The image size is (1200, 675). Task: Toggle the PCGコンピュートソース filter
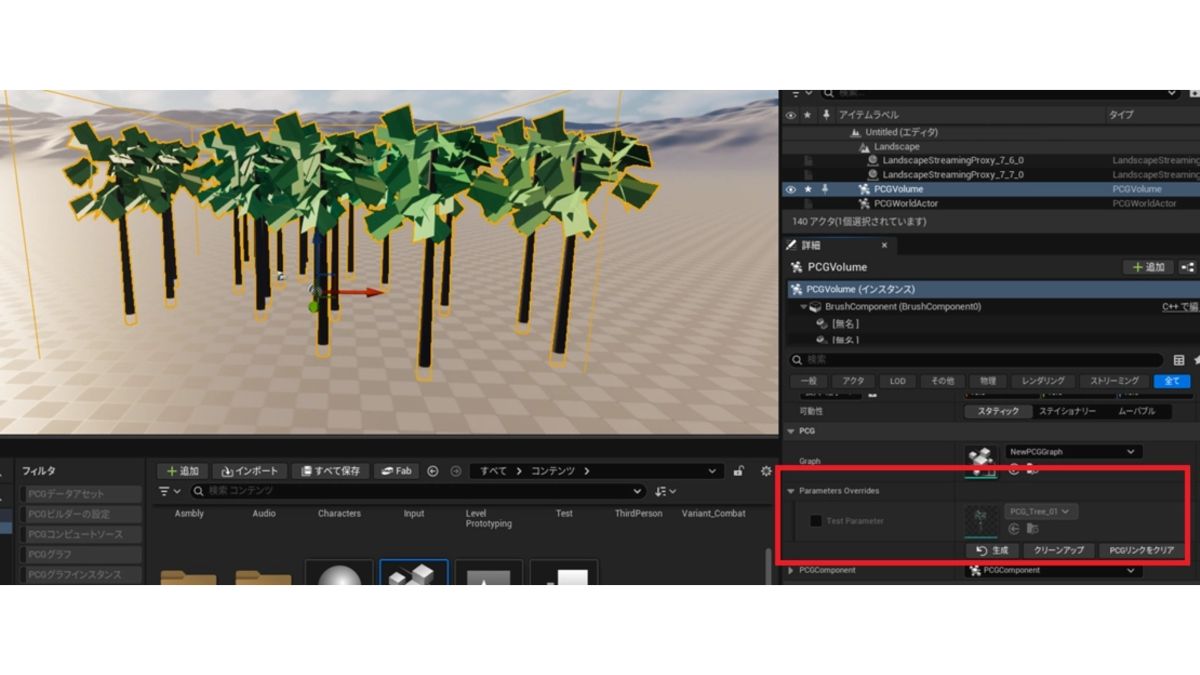pos(80,534)
